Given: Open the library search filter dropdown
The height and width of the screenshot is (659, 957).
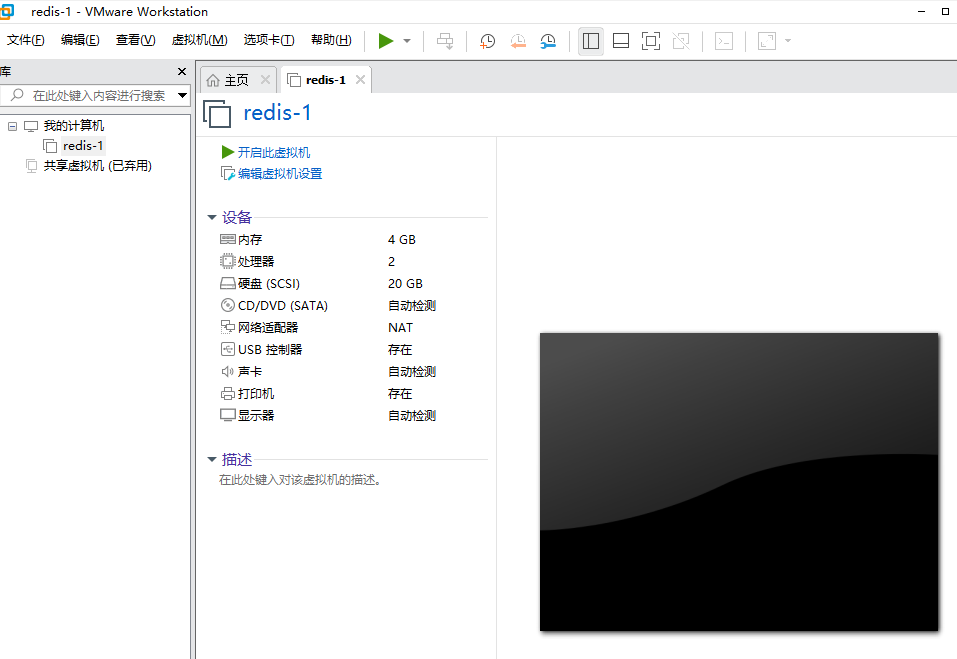Looking at the screenshot, I should point(182,95).
